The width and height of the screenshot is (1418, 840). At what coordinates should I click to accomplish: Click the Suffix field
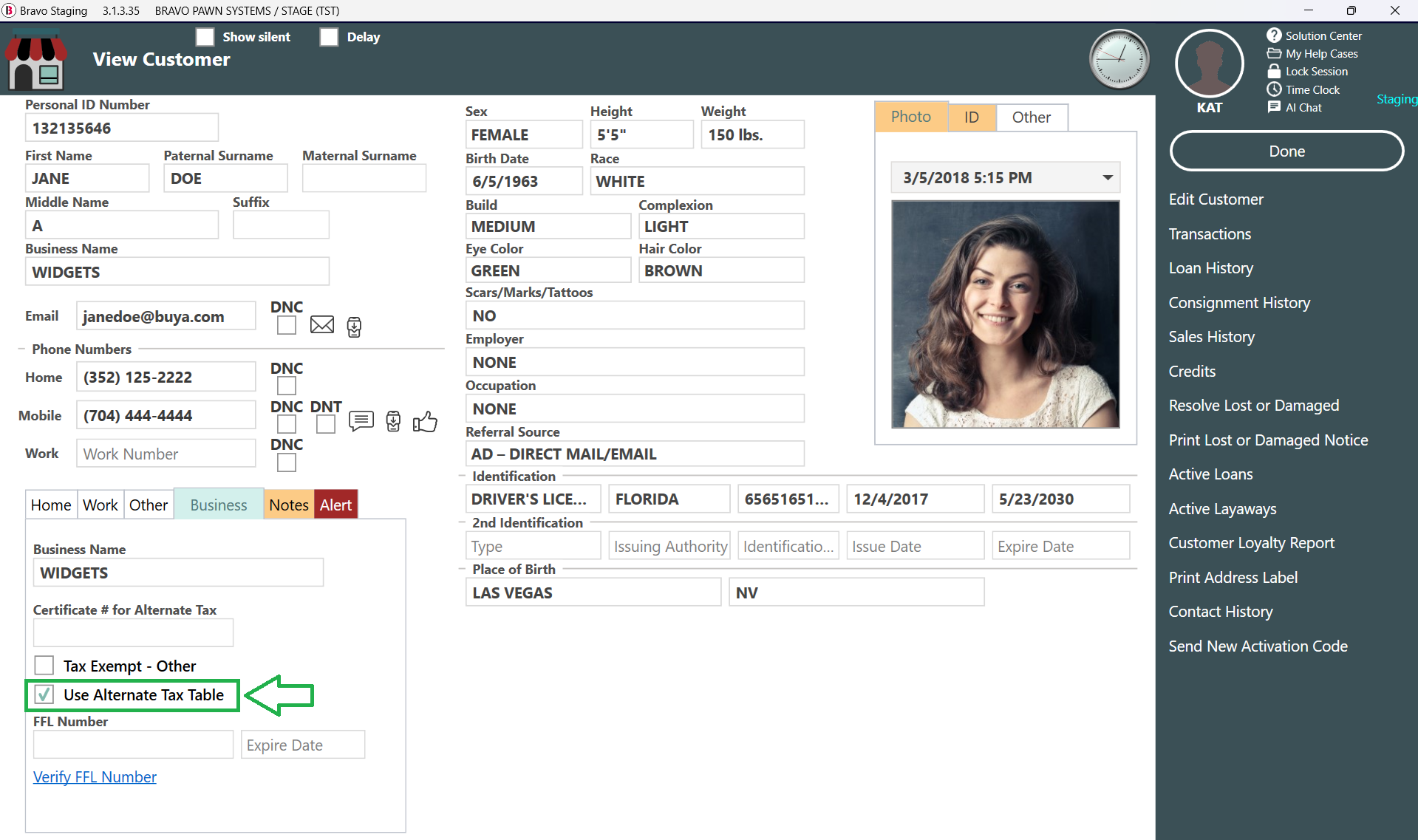point(281,225)
